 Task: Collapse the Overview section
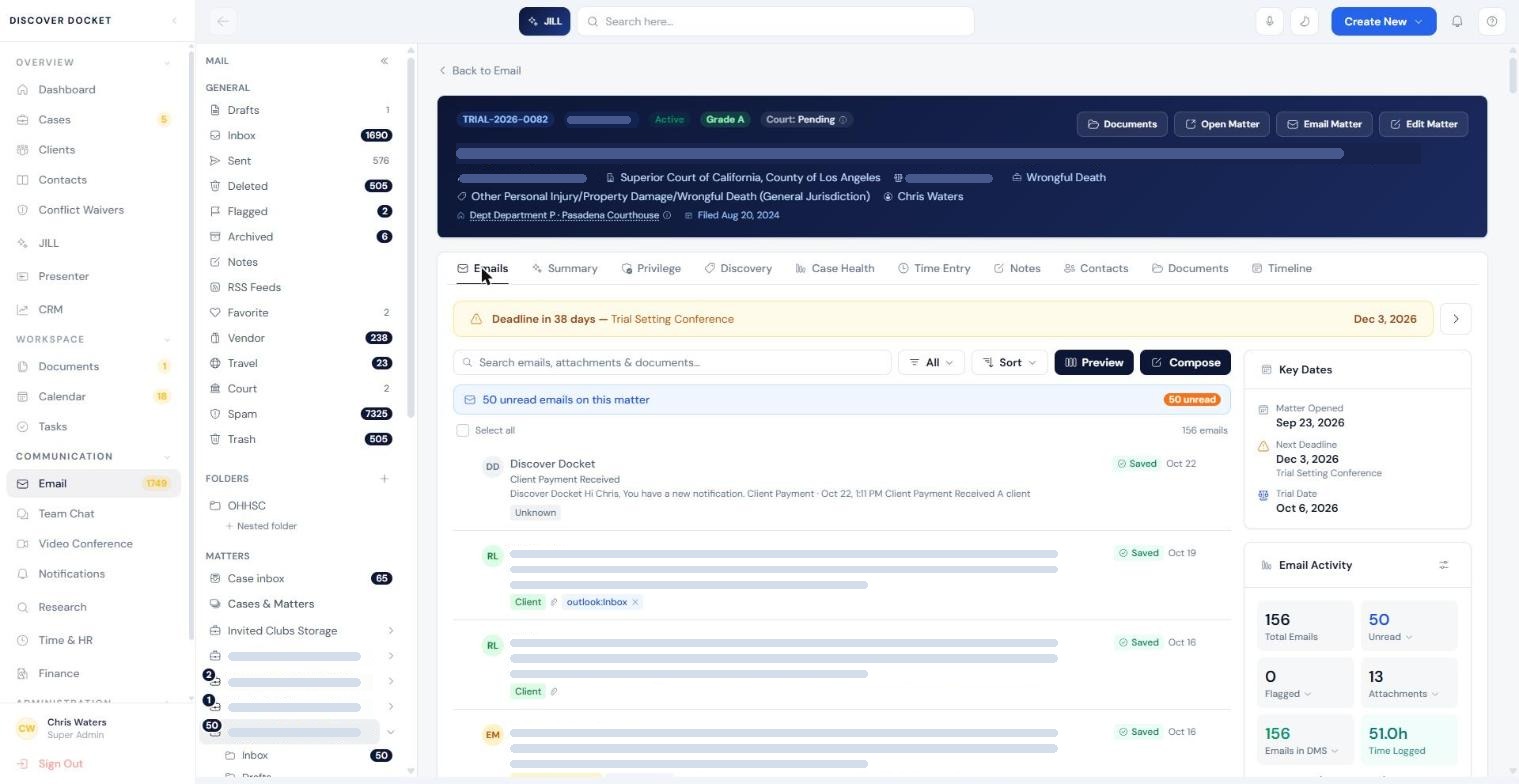point(166,63)
